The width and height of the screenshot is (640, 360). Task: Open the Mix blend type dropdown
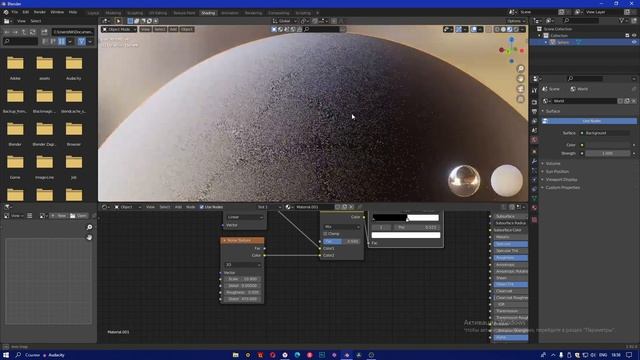pos(342,227)
